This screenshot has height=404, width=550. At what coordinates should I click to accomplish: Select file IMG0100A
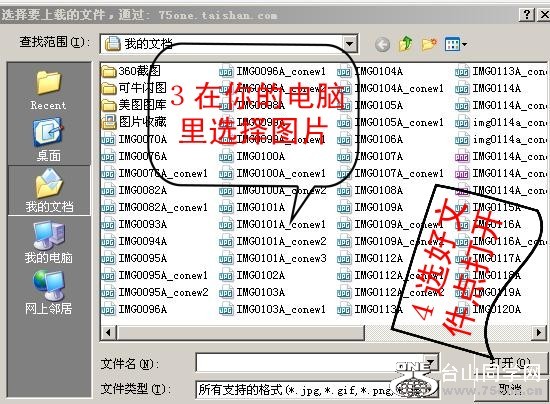tap(252, 156)
